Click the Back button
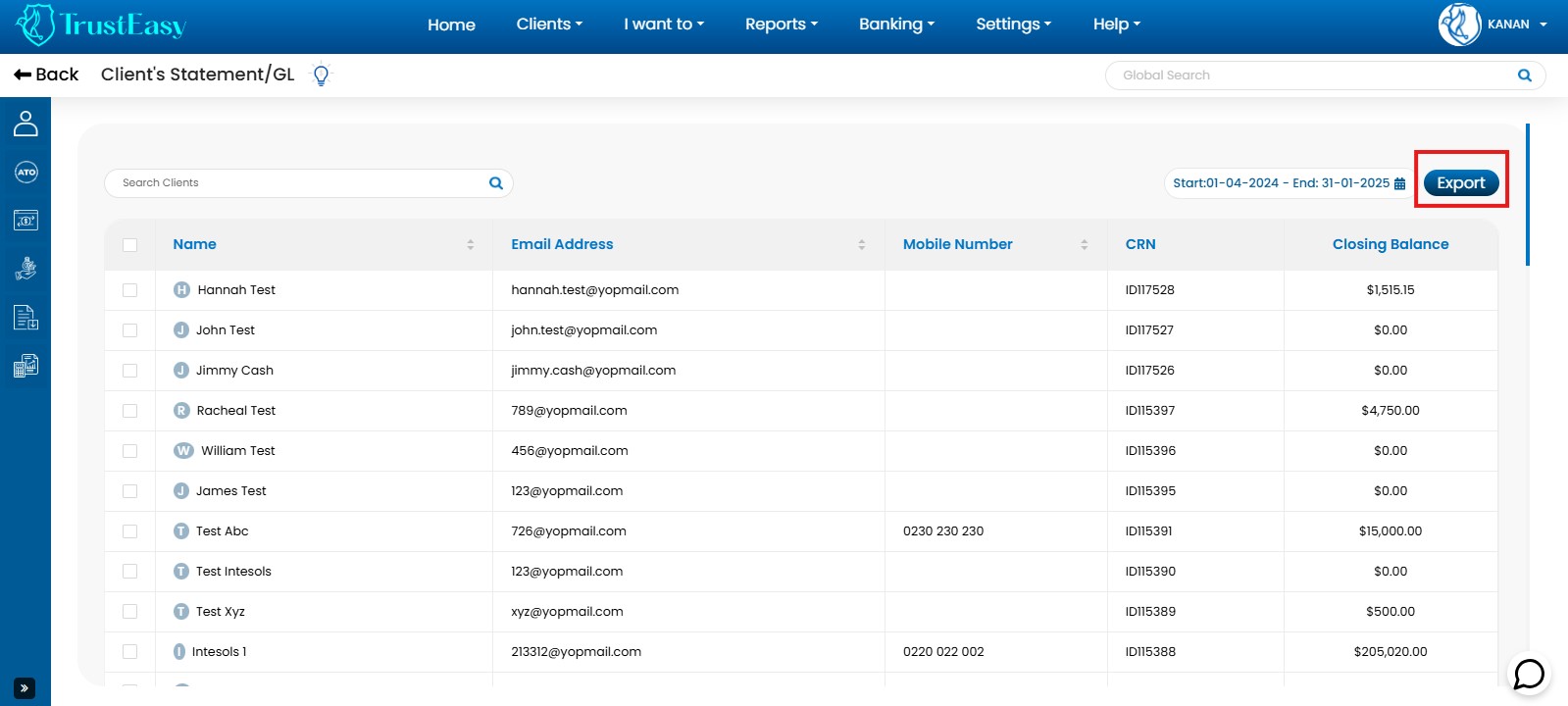Image resolution: width=1568 pixels, height=706 pixels. pyautogui.click(x=46, y=75)
